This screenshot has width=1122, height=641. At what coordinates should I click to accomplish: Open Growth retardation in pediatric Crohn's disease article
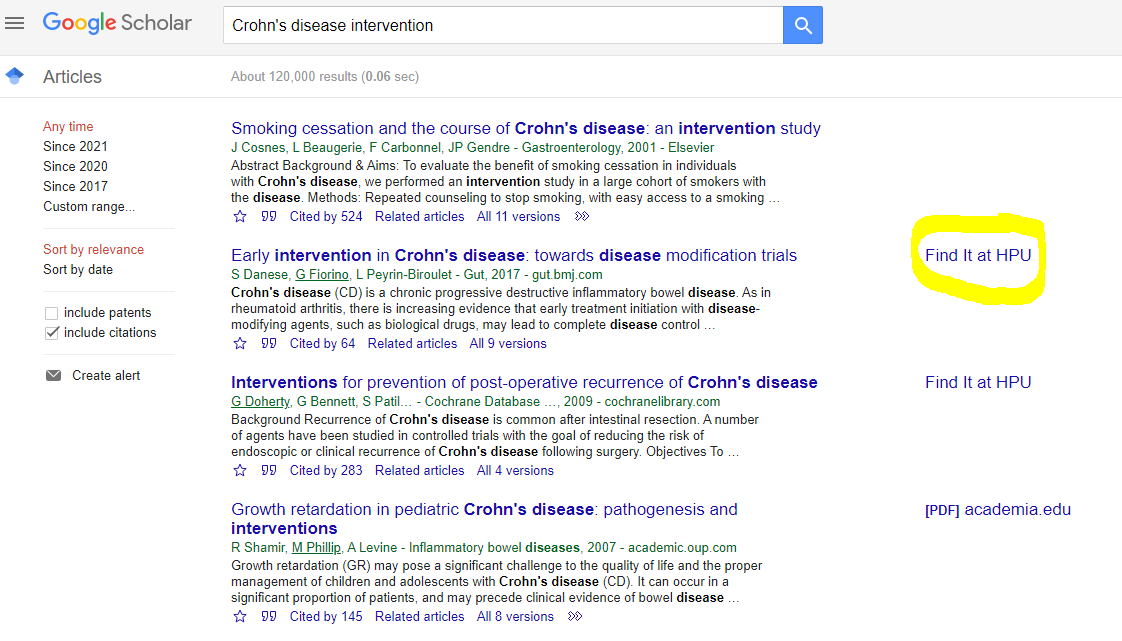coord(484,519)
